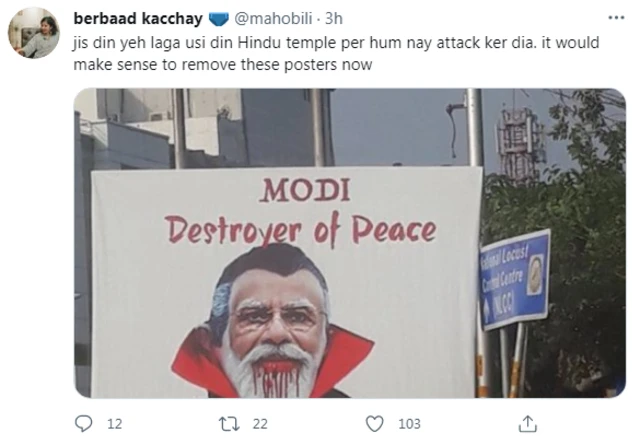
Task: Retweet this tweet using the retweet icon
Action: click(x=229, y=424)
